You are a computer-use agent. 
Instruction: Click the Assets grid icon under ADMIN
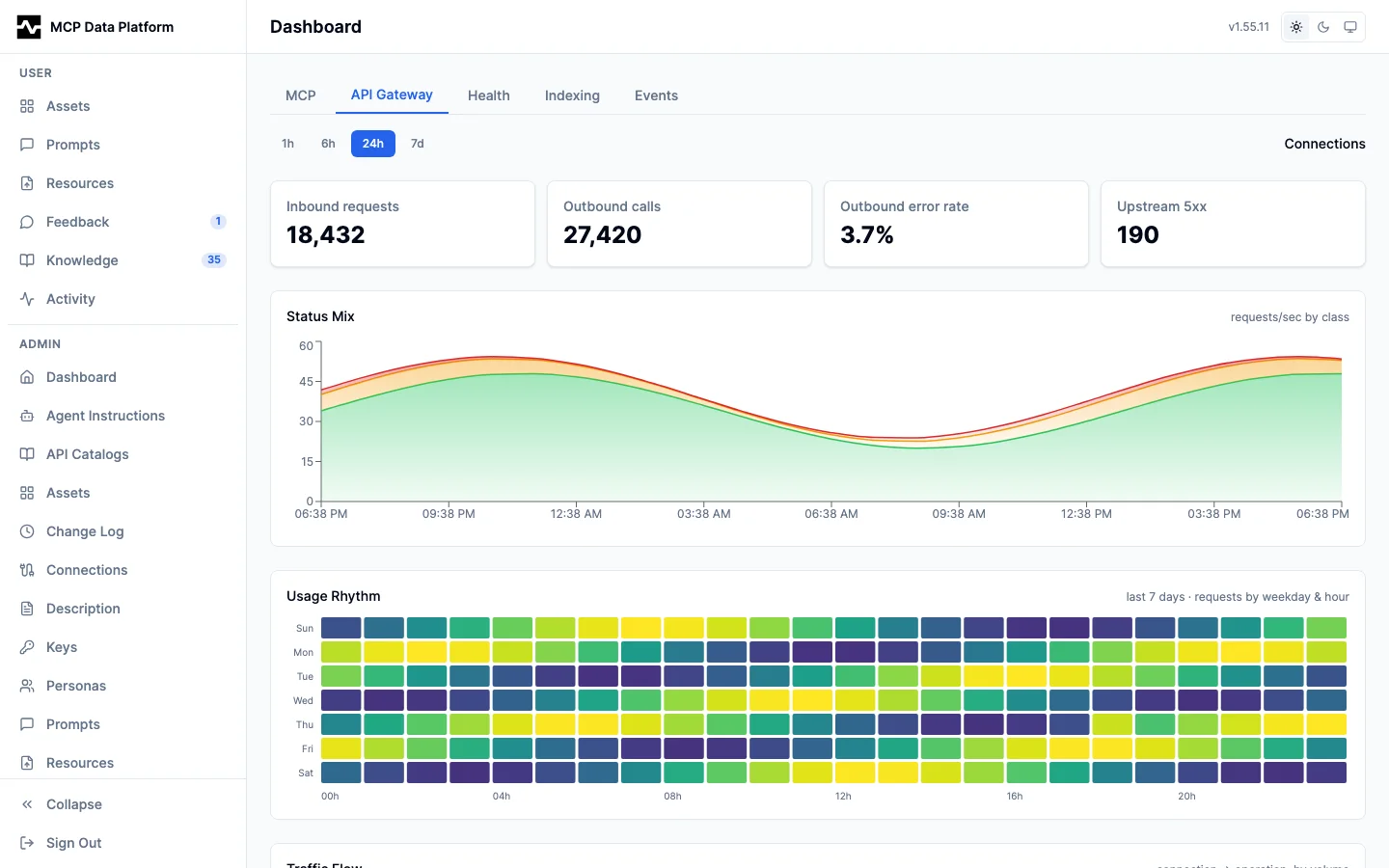pyautogui.click(x=27, y=493)
